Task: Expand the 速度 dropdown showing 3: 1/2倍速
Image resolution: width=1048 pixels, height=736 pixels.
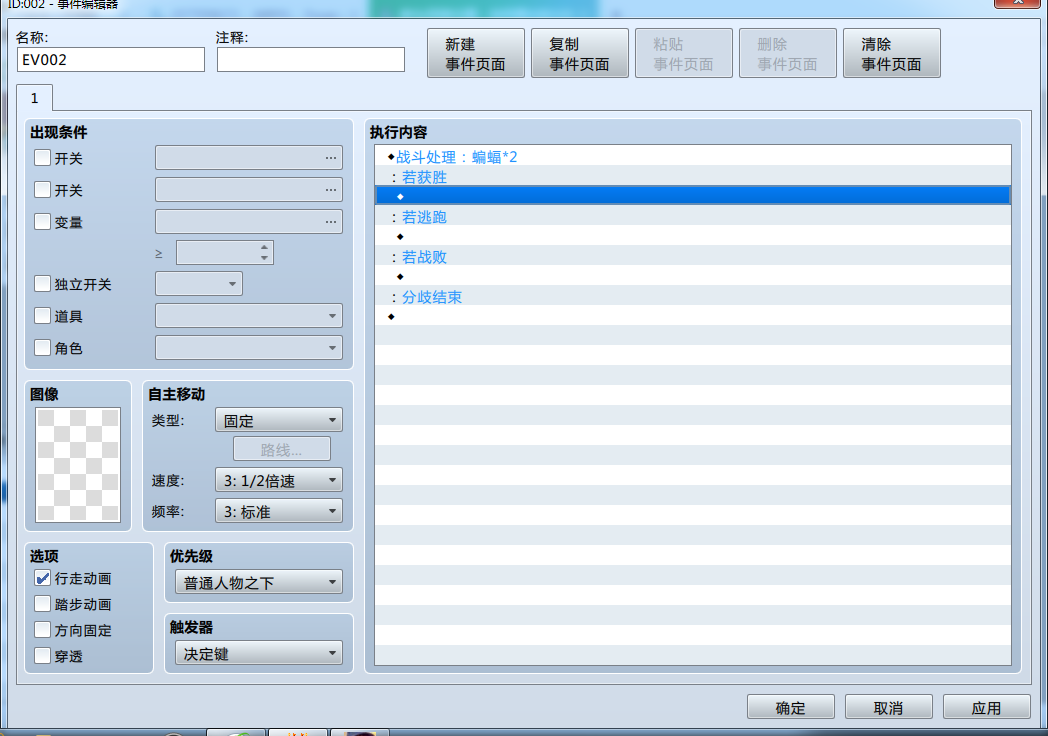Action: pyautogui.click(x=279, y=480)
